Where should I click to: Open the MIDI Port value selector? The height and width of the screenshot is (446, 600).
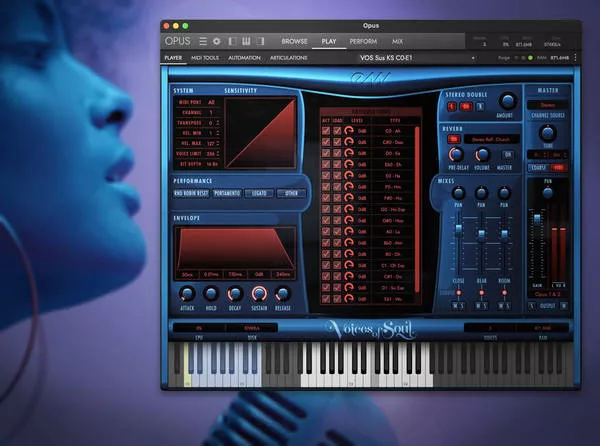(x=211, y=102)
